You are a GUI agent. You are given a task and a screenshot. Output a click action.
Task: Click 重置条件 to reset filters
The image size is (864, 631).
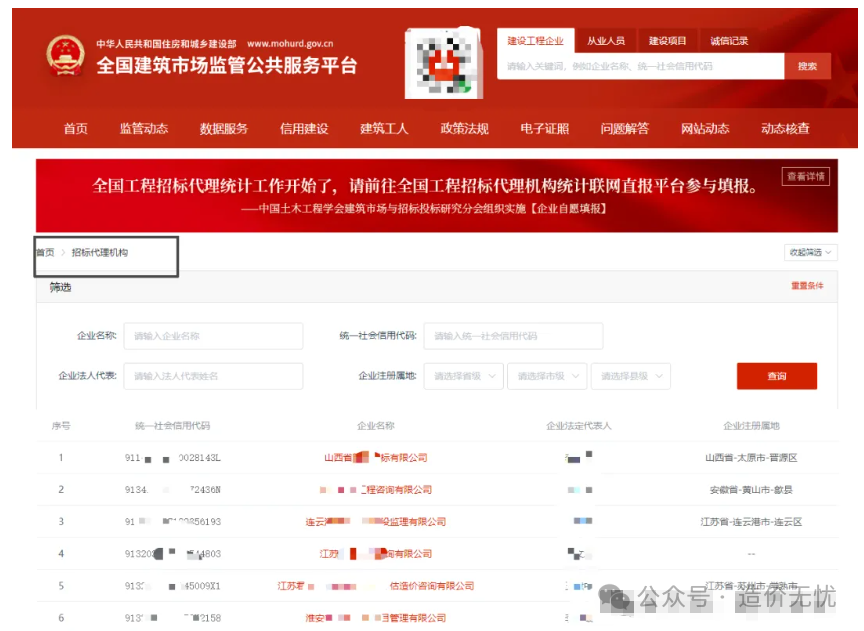[x=807, y=287]
